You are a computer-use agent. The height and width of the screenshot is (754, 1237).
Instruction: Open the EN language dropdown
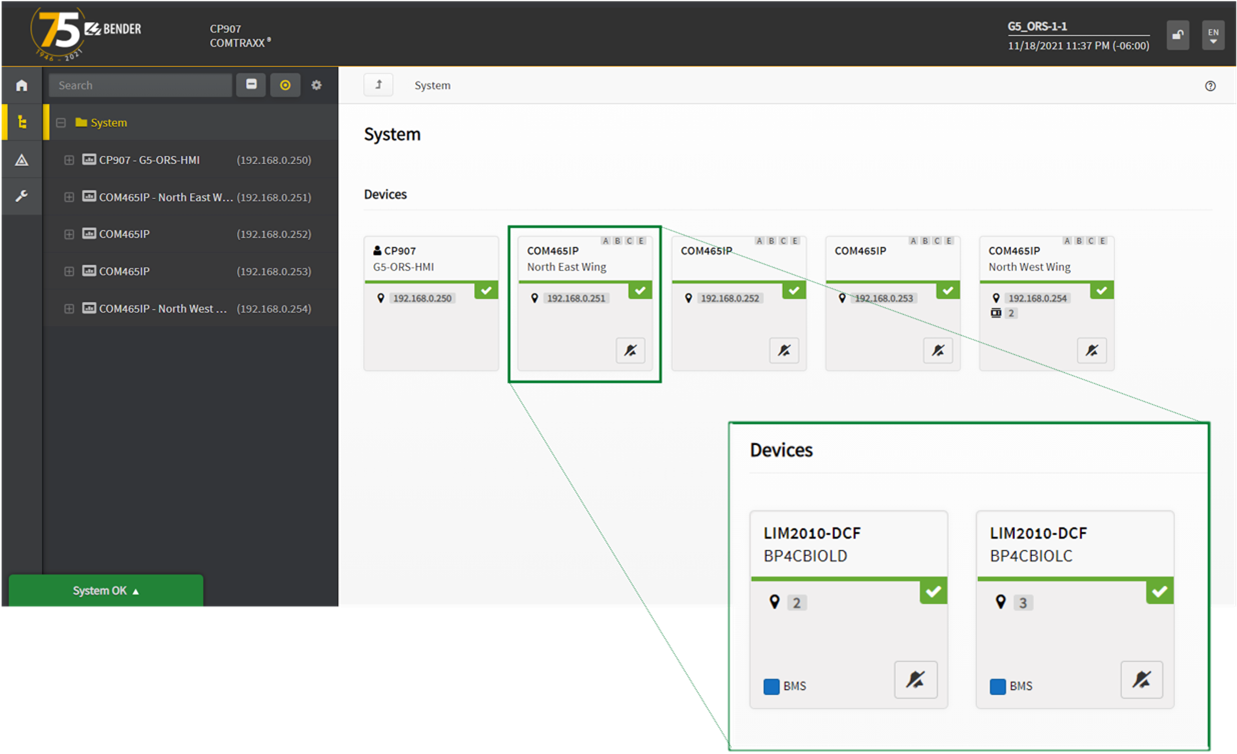(1213, 35)
